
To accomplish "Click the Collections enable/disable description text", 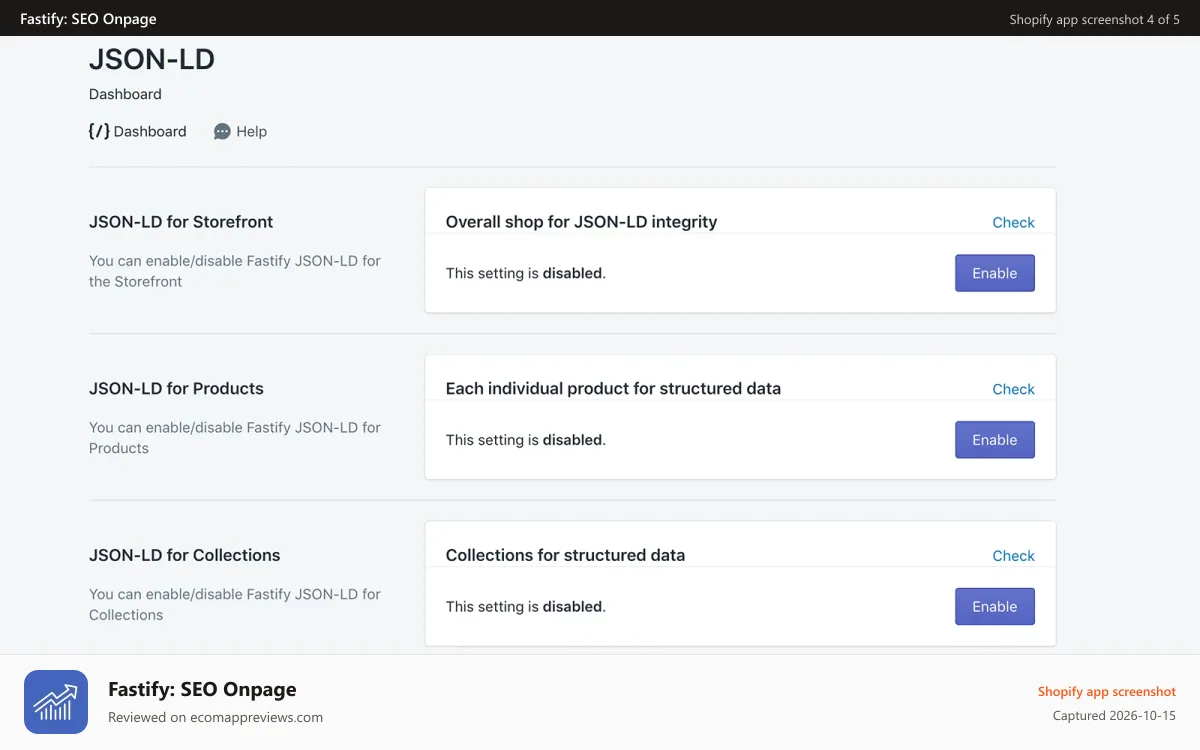I will [235, 604].
